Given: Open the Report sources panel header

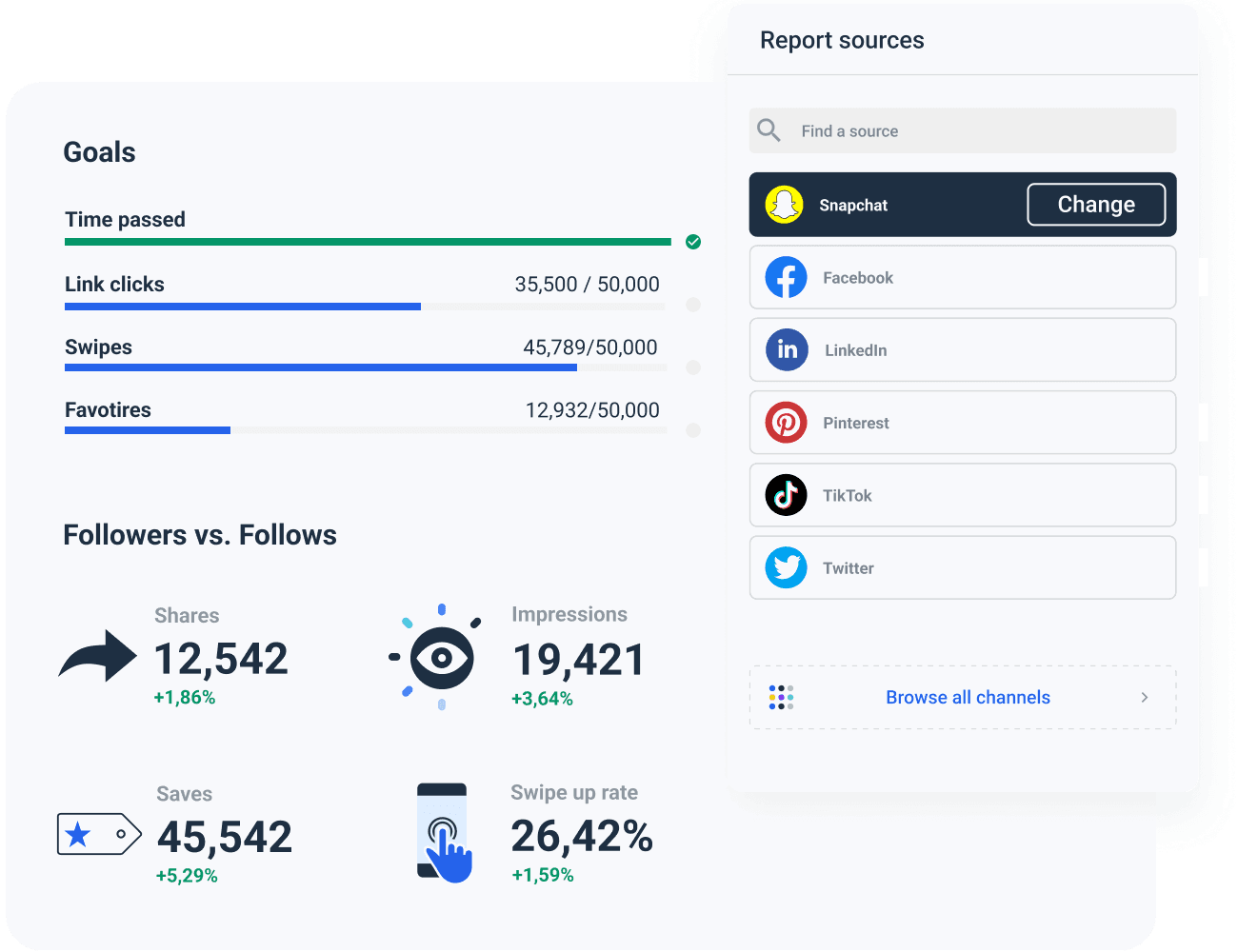Looking at the screenshot, I should coord(842,40).
